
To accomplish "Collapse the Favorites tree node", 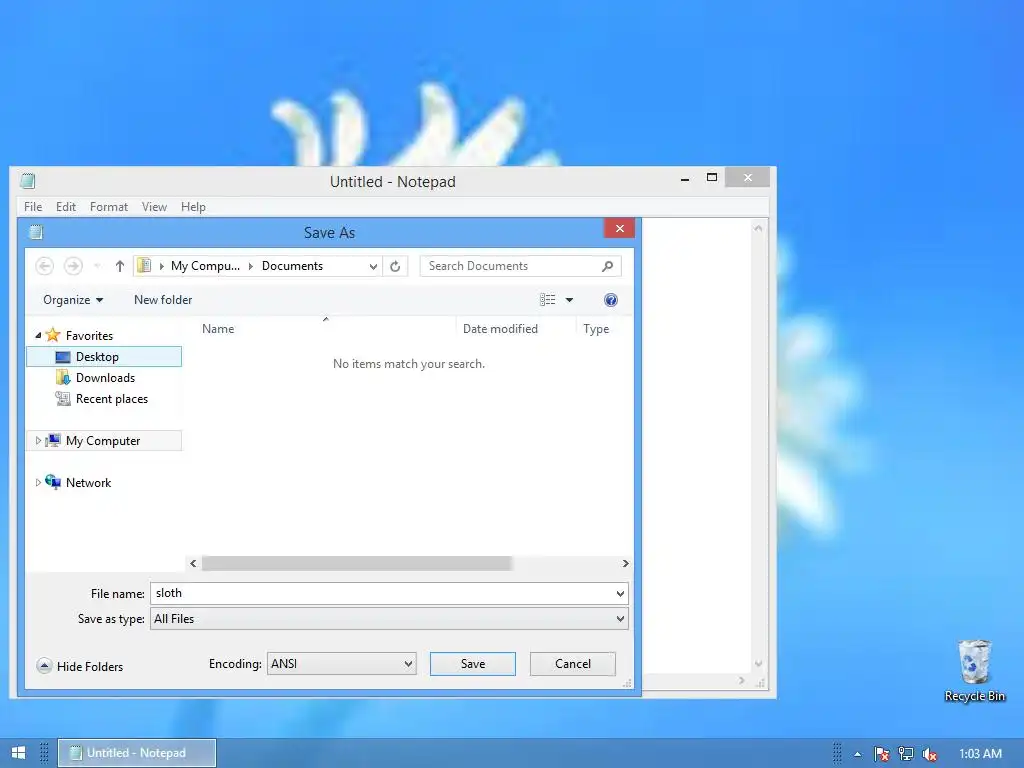I will (x=38, y=335).
